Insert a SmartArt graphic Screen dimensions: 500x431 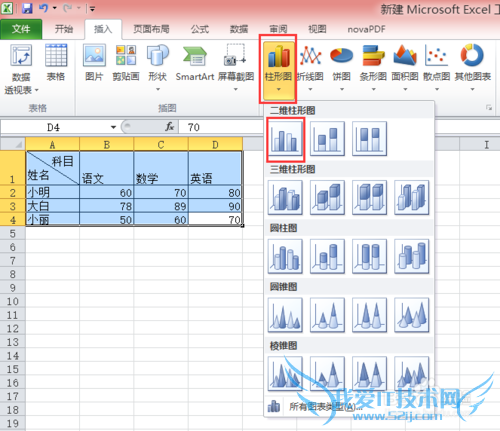(195, 63)
